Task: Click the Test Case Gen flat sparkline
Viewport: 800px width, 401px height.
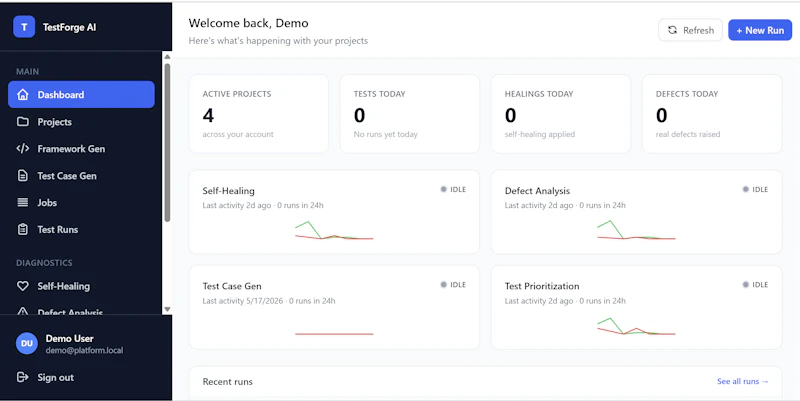Action: (334, 334)
